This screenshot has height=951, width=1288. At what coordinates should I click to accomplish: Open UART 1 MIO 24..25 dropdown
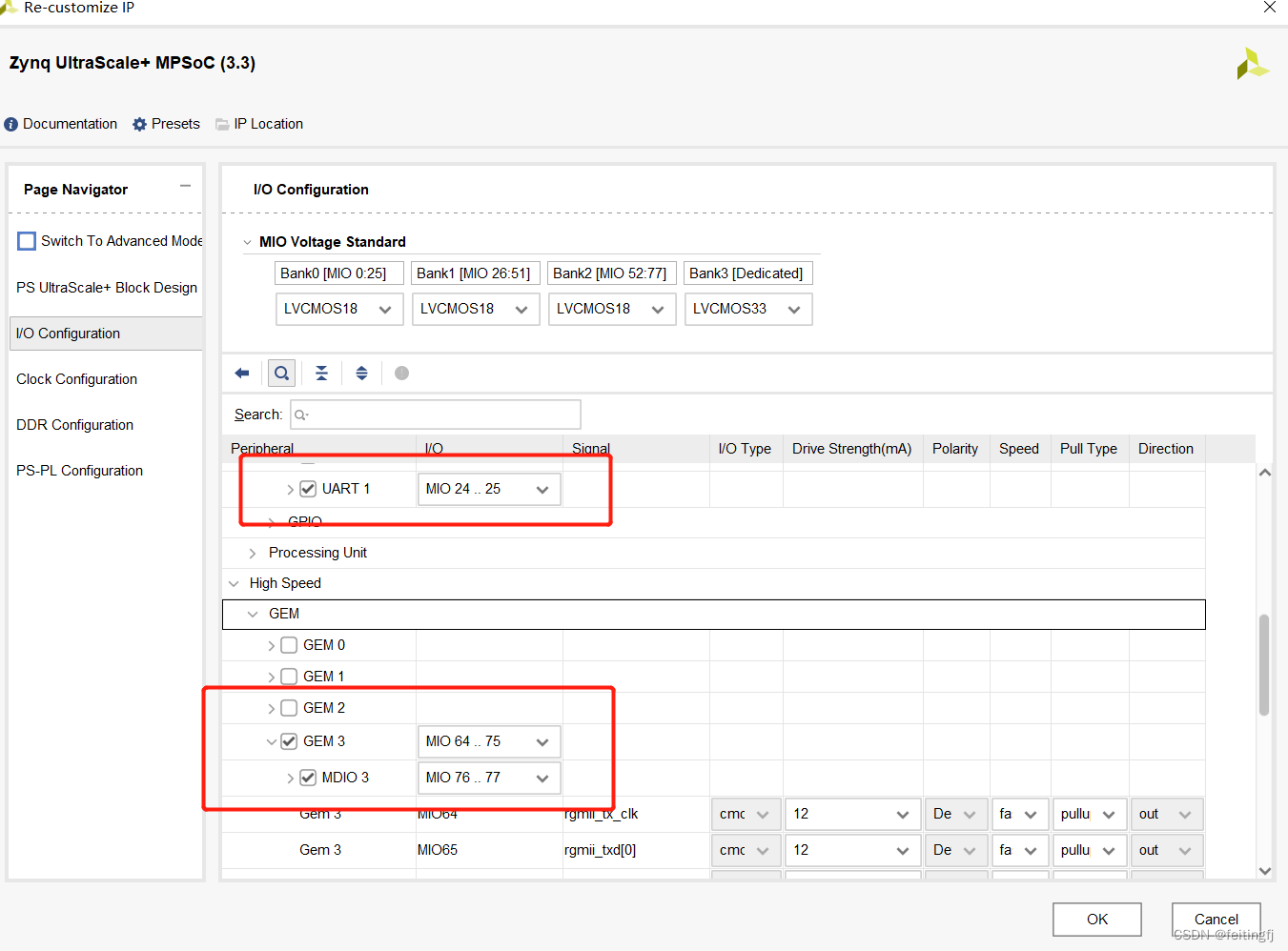489,489
